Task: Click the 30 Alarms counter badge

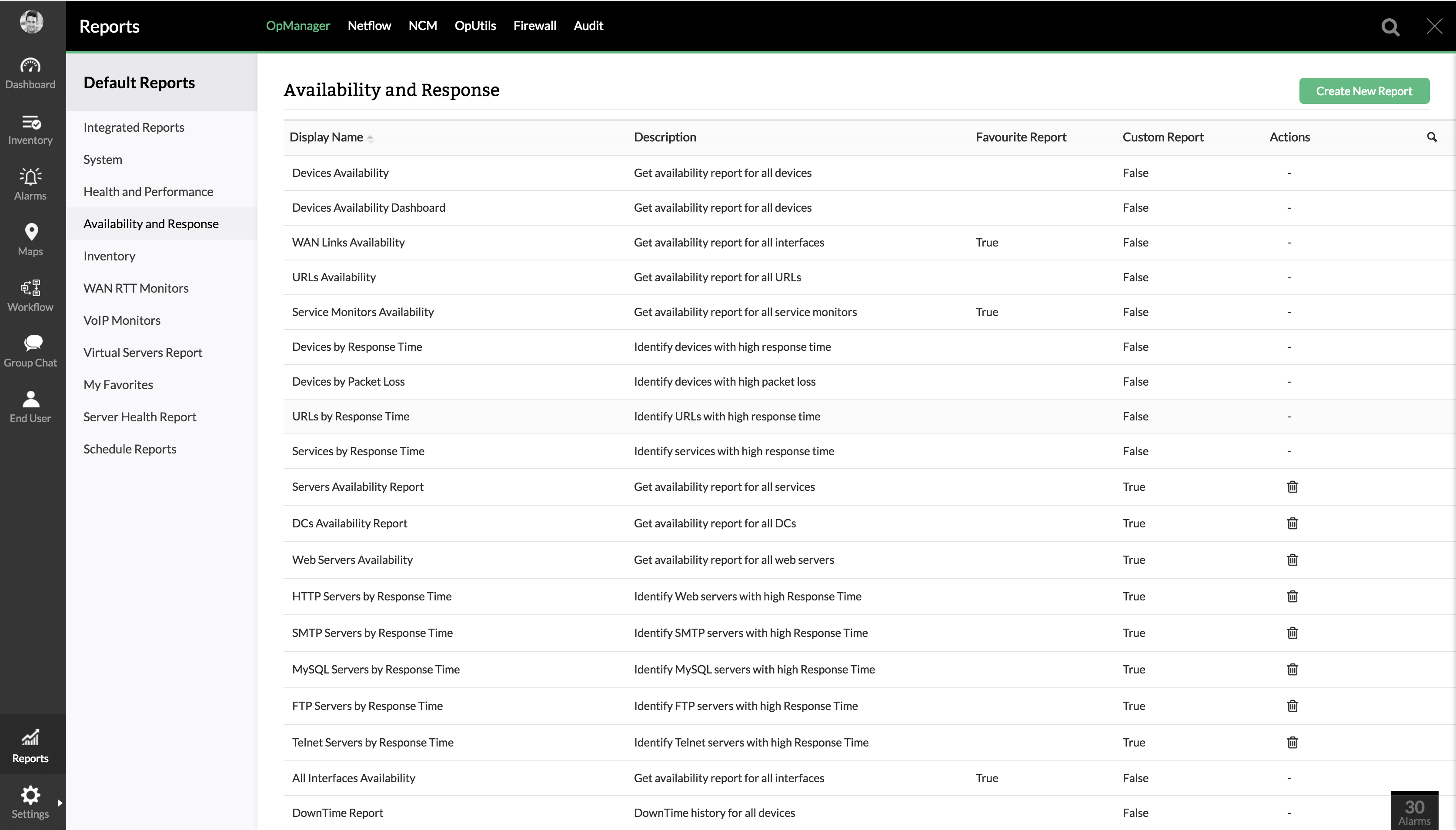Action: [x=1414, y=811]
